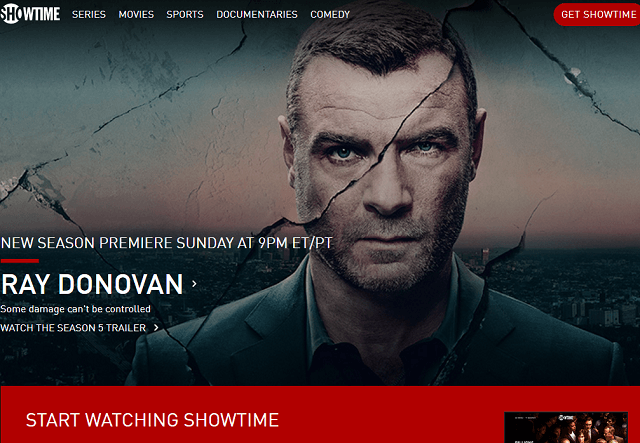Open the Ray Donovan show title
640x443 pixels.
[x=92, y=284]
